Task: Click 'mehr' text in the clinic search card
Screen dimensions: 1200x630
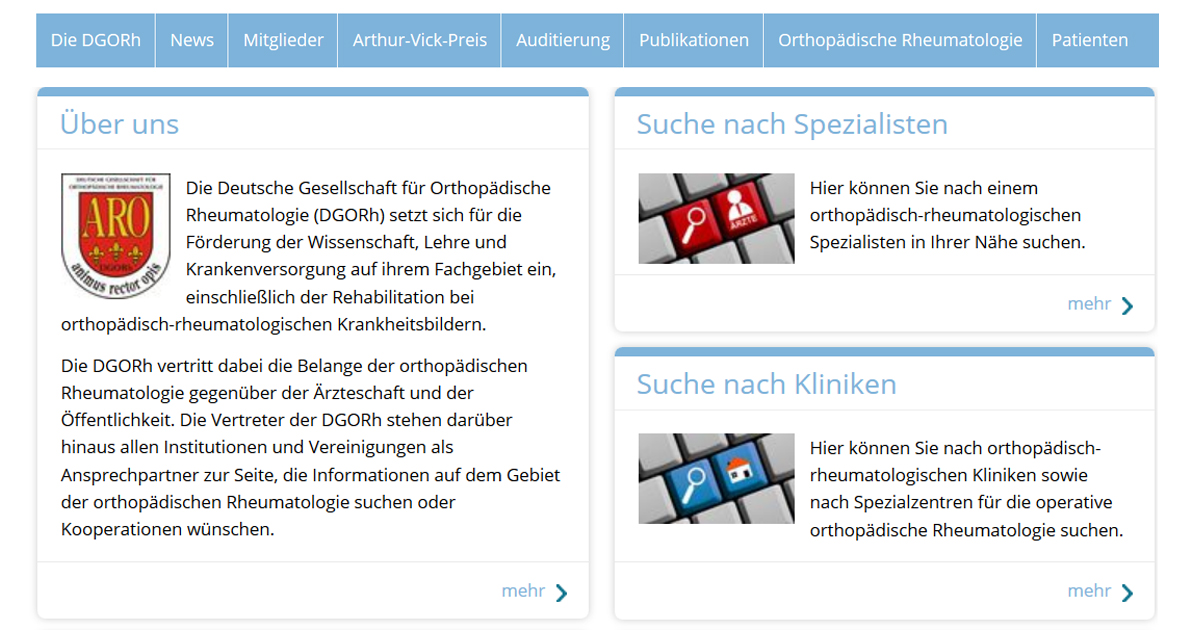Action: click(x=1089, y=591)
